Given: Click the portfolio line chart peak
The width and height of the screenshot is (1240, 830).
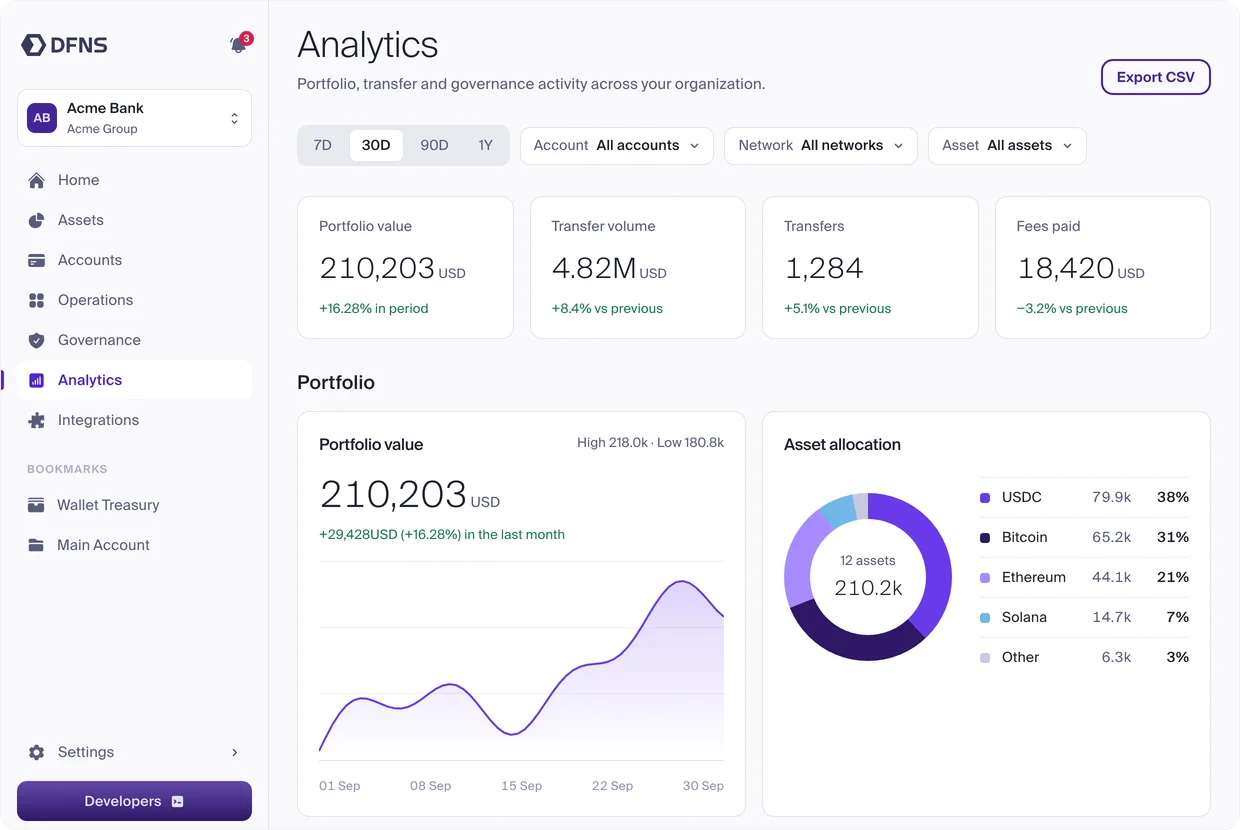Looking at the screenshot, I should click(683, 581).
